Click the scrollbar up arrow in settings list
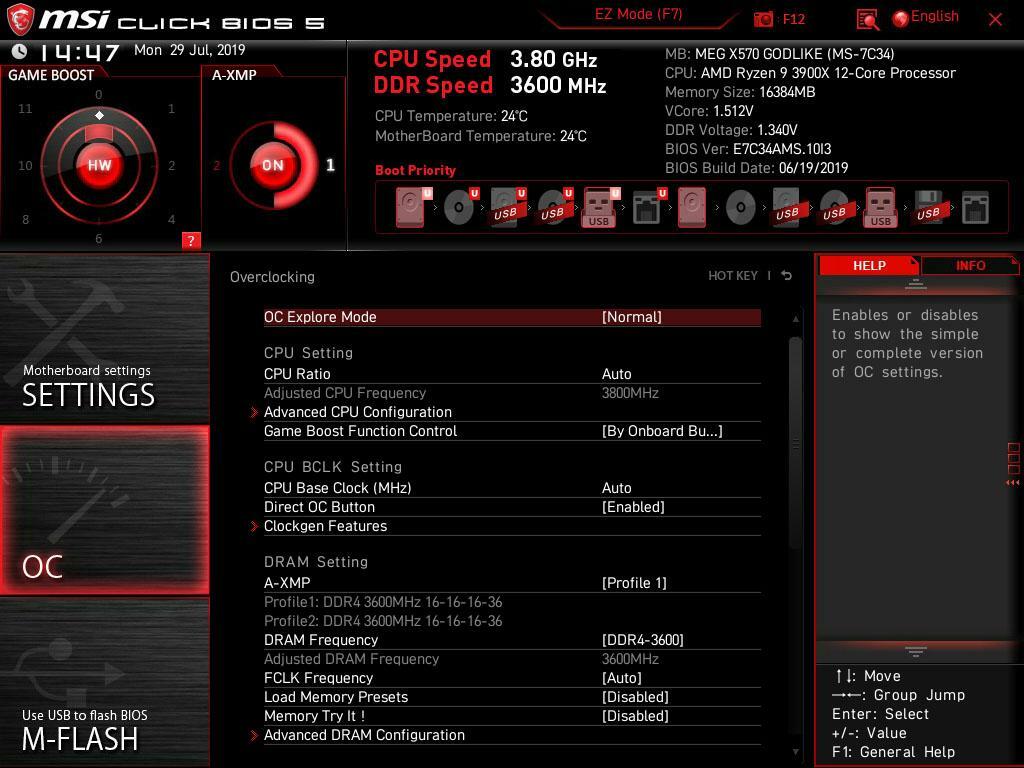 coord(795,319)
